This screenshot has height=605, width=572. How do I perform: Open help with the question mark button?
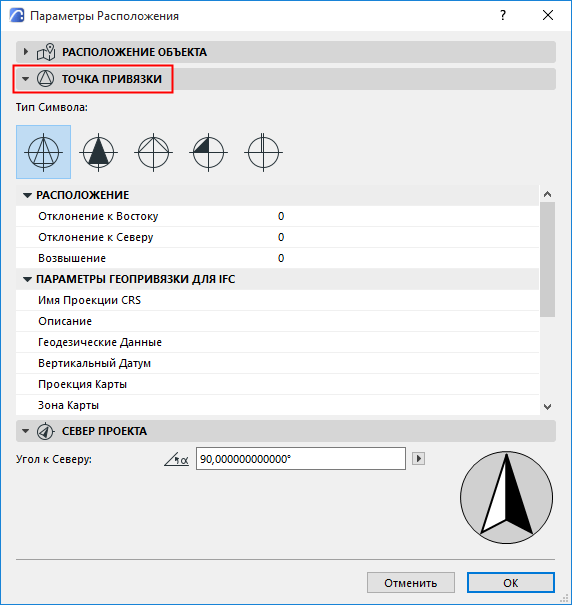(x=503, y=16)
